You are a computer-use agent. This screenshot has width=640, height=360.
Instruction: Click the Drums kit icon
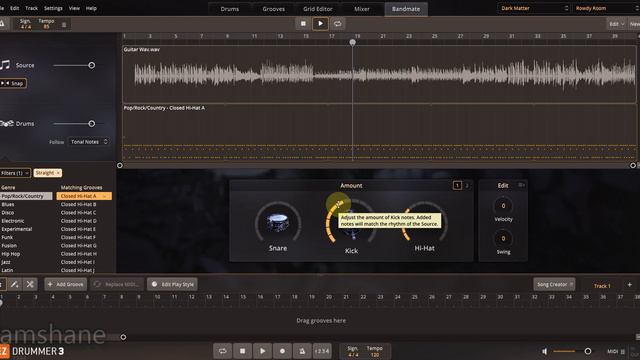click(7, 123)
